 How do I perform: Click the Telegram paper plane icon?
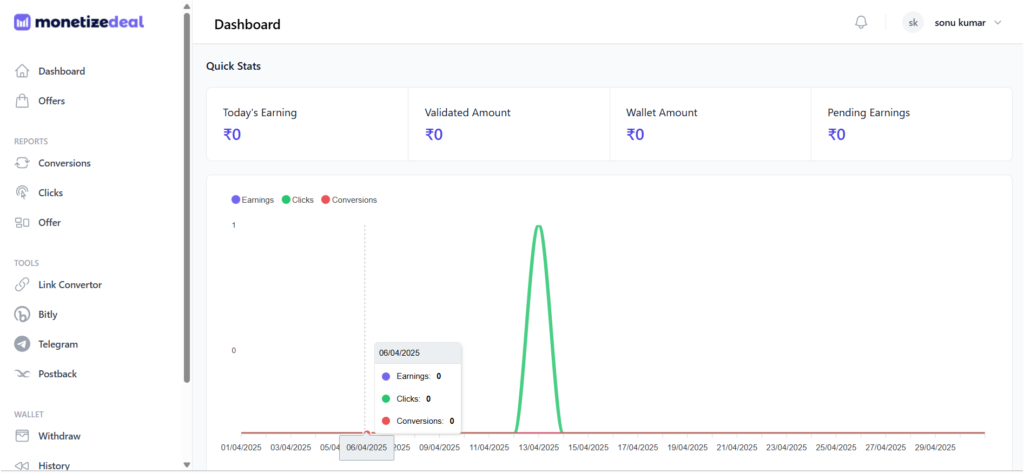22,344
